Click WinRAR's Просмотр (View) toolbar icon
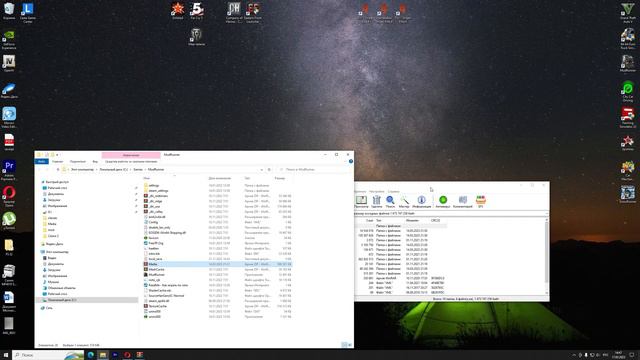The image size is (640, 360). coord(361,202)
